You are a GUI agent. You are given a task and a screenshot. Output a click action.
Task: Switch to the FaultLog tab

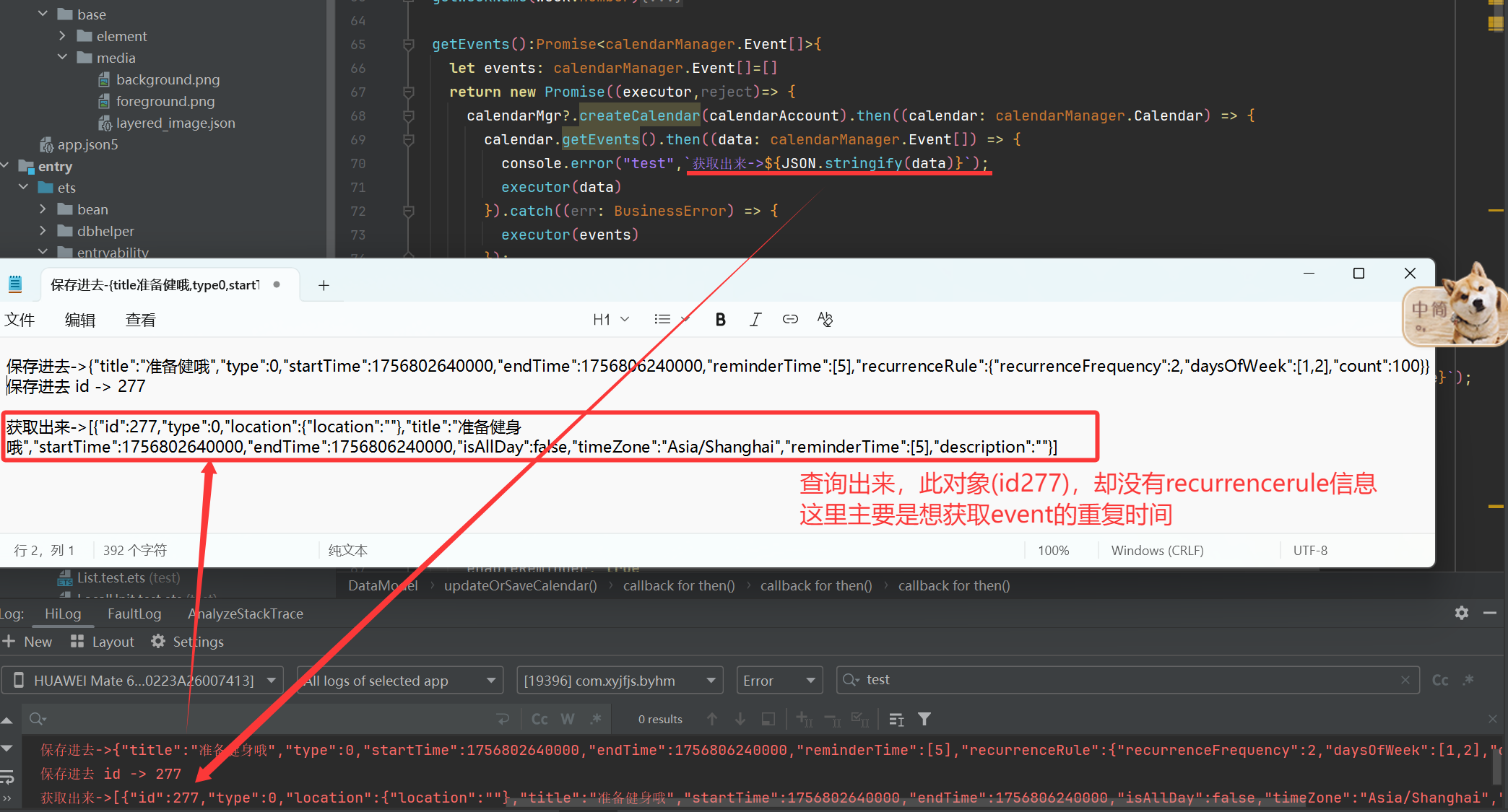click(x=134, y=614)
